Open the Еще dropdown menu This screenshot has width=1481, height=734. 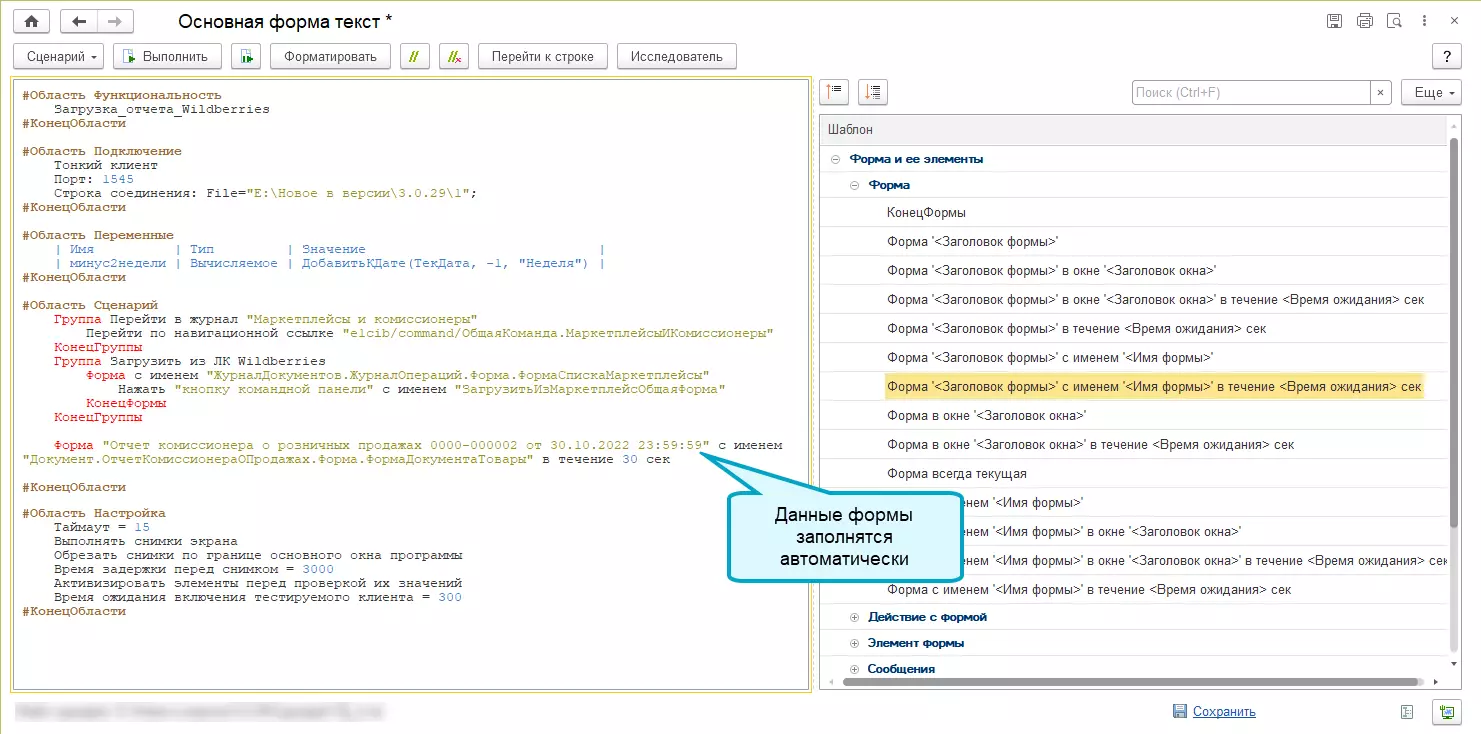[1430, 92]
